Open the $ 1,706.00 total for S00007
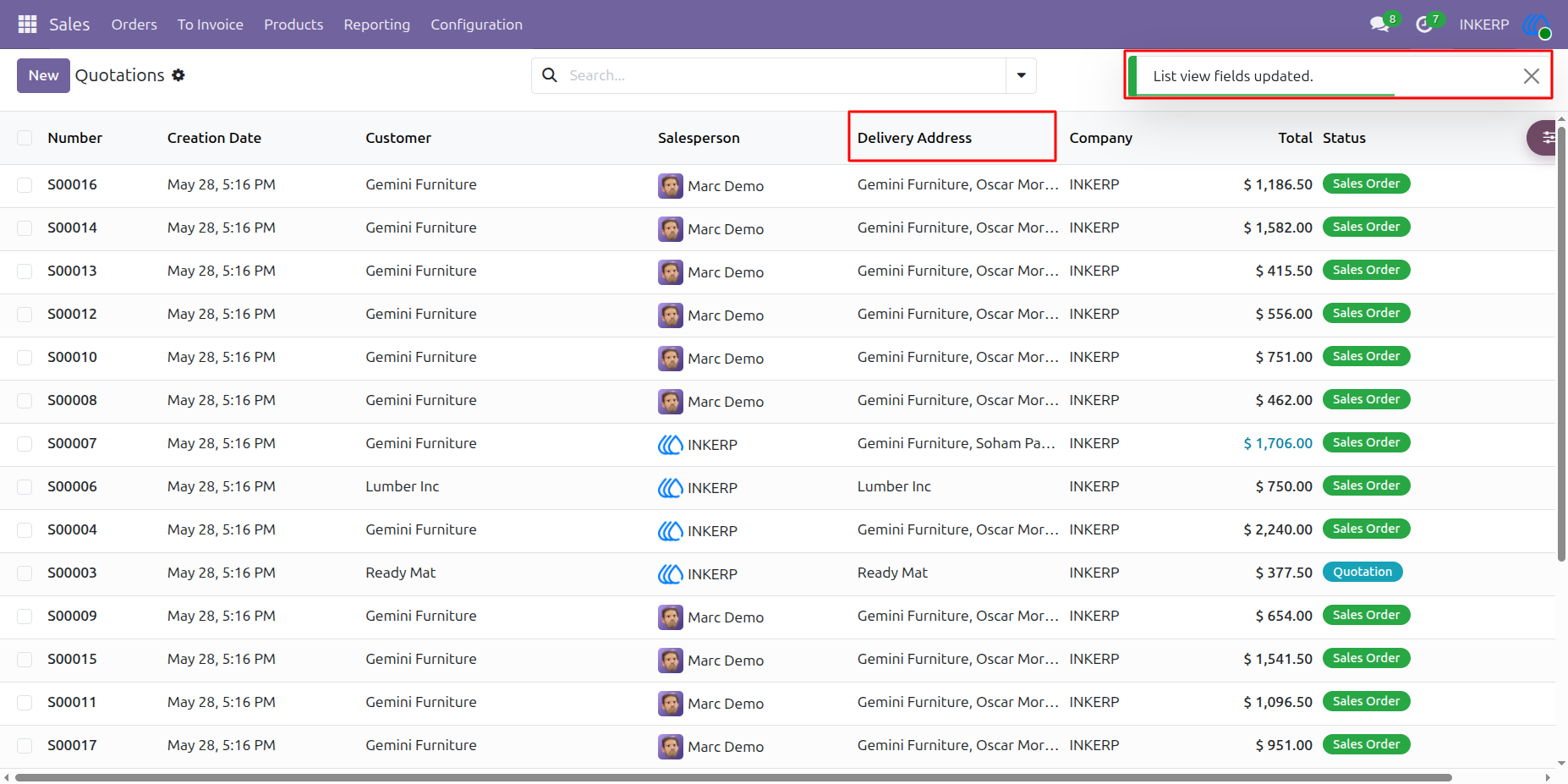The height and width of the screenshot is (784, 1568). pyautogui.click(x=1278, y=443)
